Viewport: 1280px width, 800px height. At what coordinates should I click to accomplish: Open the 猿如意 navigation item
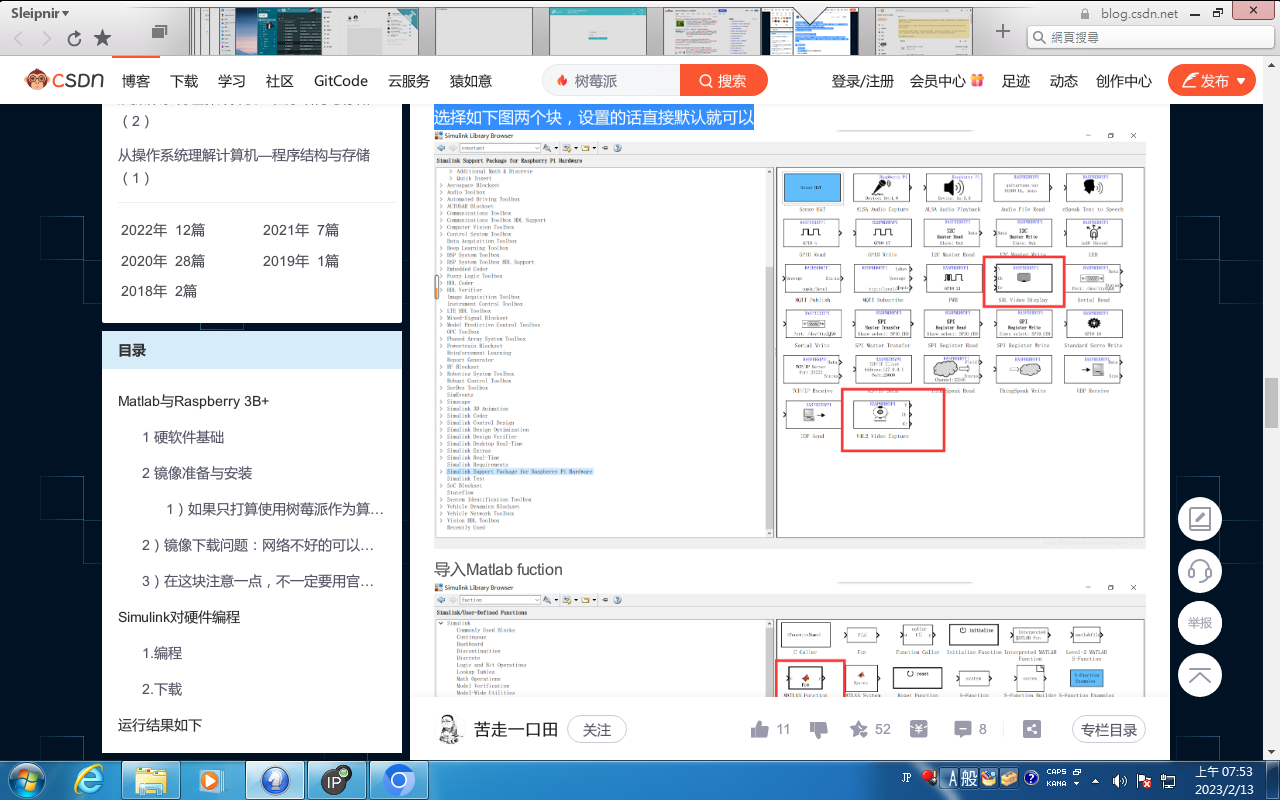[x=471, y=81]
